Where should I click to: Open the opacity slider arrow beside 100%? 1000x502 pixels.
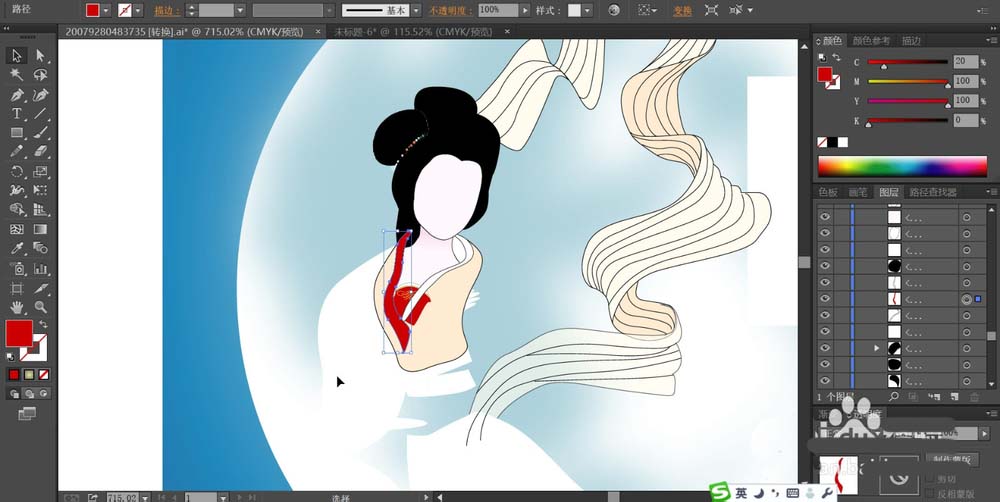click(x=525, y=10)
